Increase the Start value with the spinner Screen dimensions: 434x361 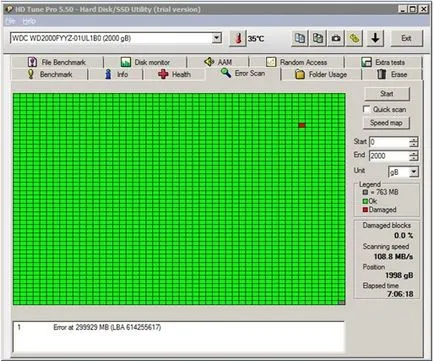click(414, 140)
